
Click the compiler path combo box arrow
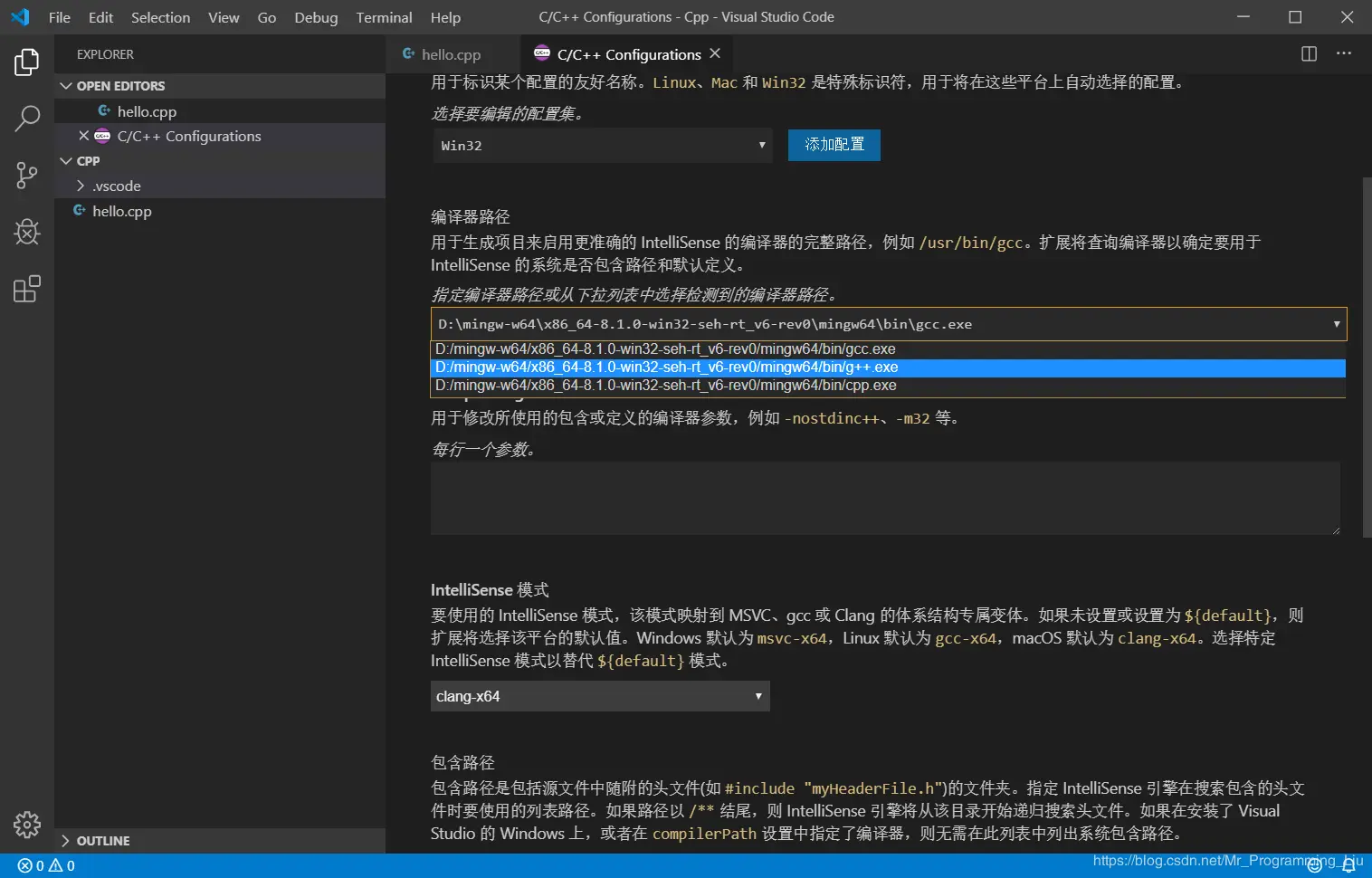1337,324
